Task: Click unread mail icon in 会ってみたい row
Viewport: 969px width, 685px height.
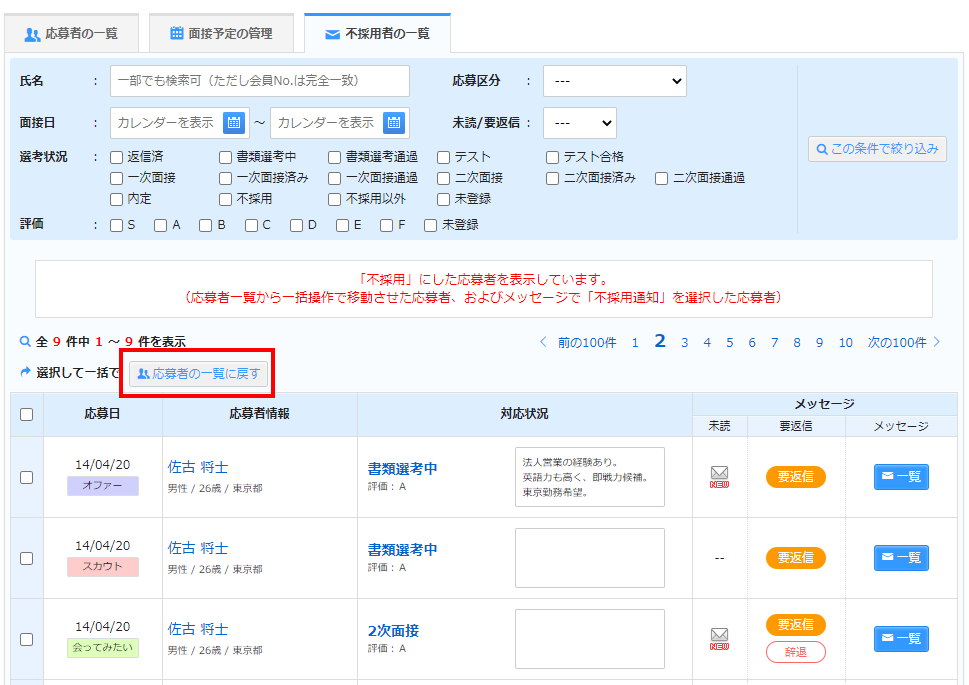Action: [x=719, y=639]
